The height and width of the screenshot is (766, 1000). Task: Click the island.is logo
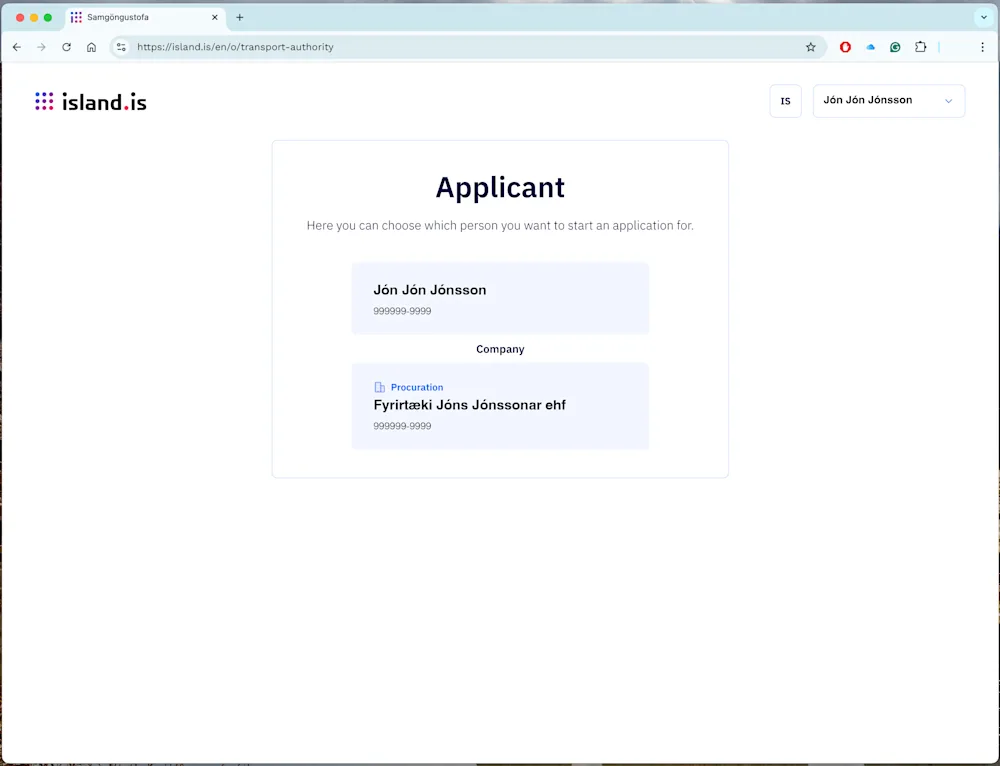point(91,101)
